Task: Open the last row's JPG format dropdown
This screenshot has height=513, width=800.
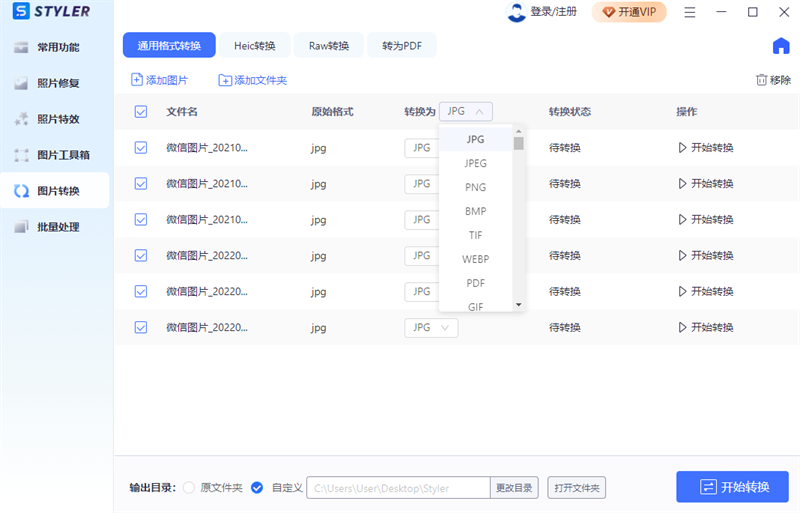Action: [431, 327]
